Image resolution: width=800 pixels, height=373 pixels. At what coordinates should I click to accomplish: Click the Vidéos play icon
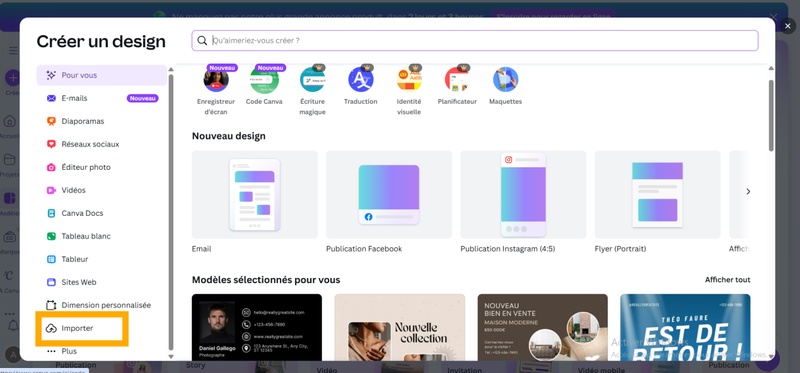coord(51,190)
